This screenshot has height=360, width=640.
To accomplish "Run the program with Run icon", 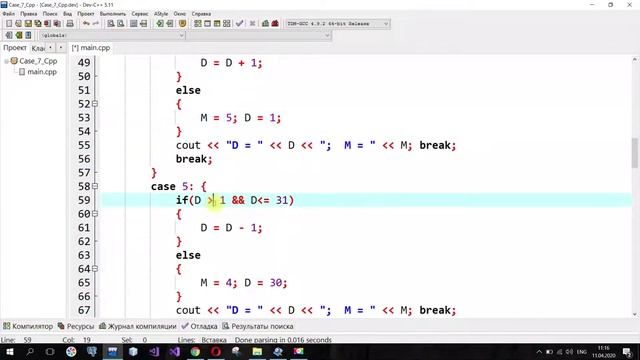I will point(207,24).
